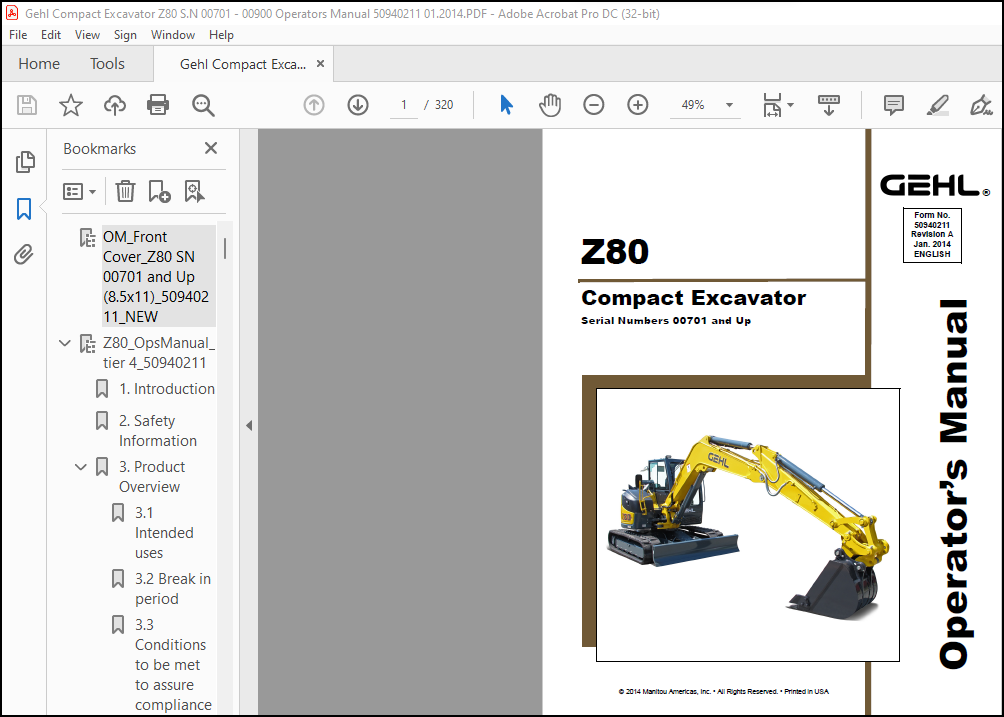This screenshot has height=717, width=1004.
Task: Click the Serial Numbers 00701 and Up text
Action: point(666,321)
